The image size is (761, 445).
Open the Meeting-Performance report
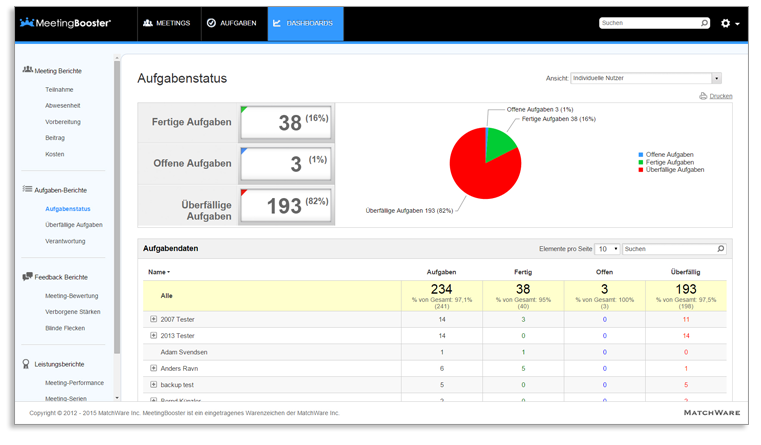point(74,383)
